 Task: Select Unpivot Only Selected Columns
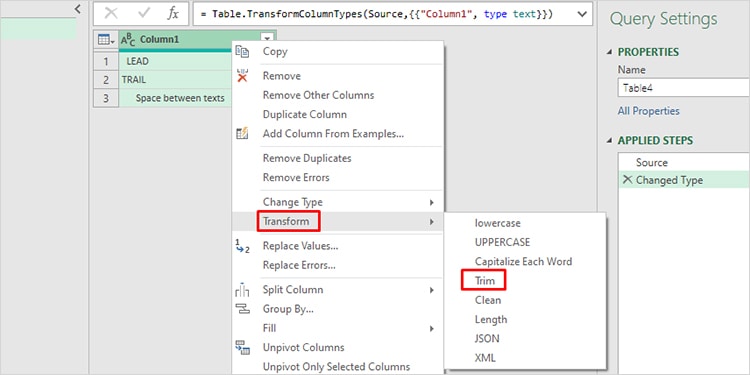point(336,367)
